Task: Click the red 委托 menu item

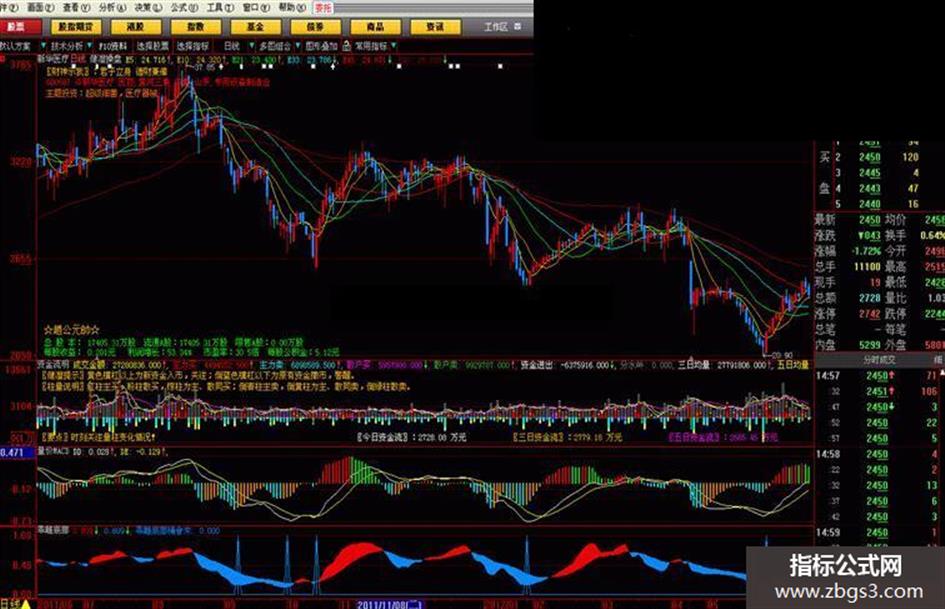Action: tap(323, 8)
